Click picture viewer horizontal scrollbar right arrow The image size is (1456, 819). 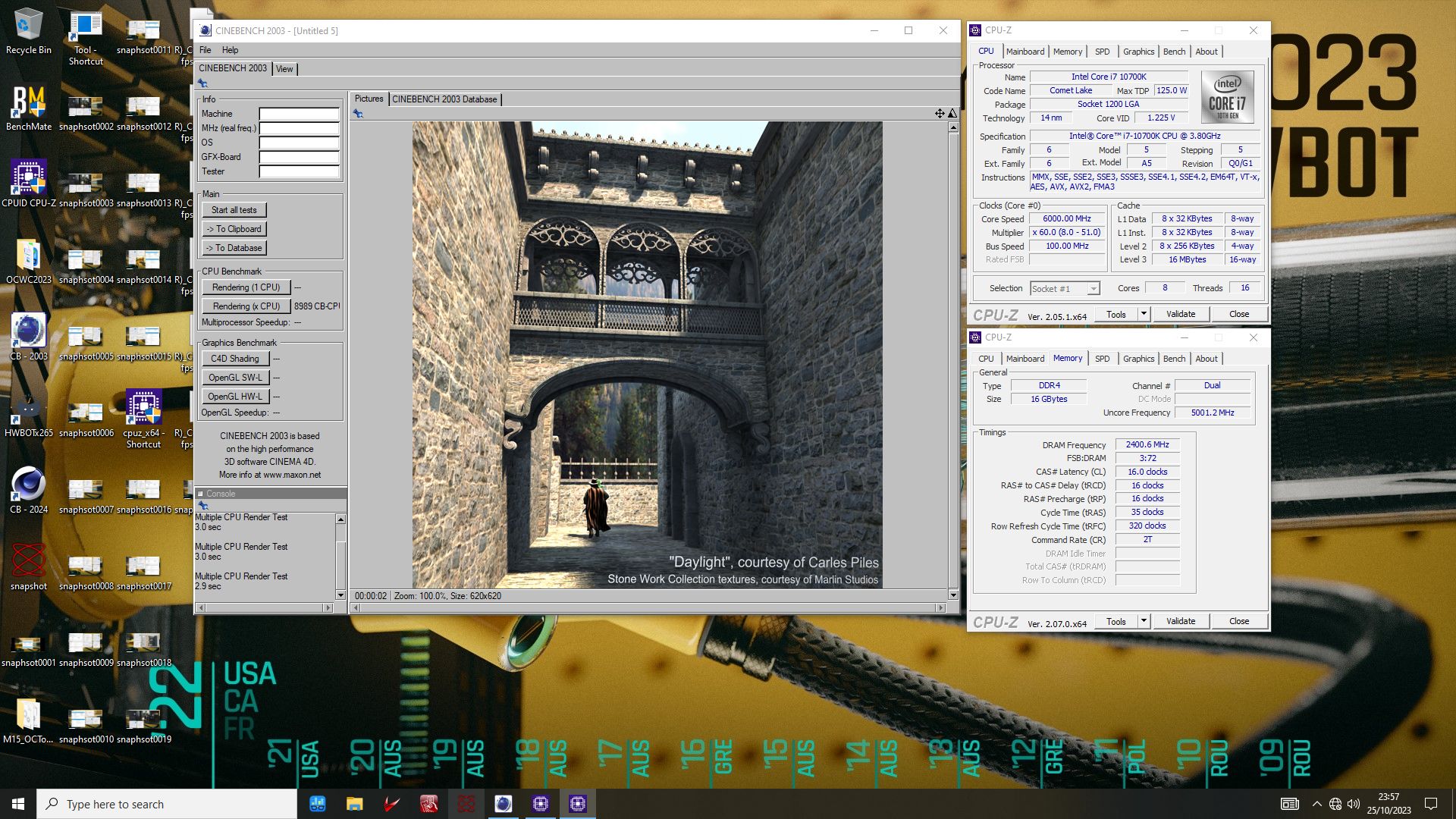(941, 607)
